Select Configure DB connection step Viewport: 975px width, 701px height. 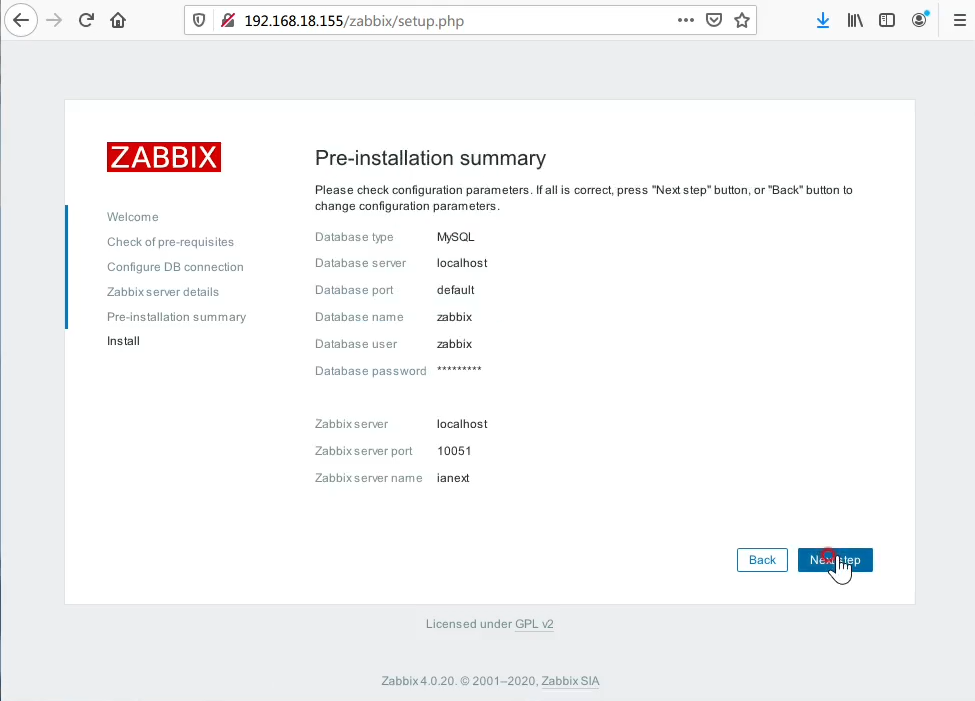175,267
